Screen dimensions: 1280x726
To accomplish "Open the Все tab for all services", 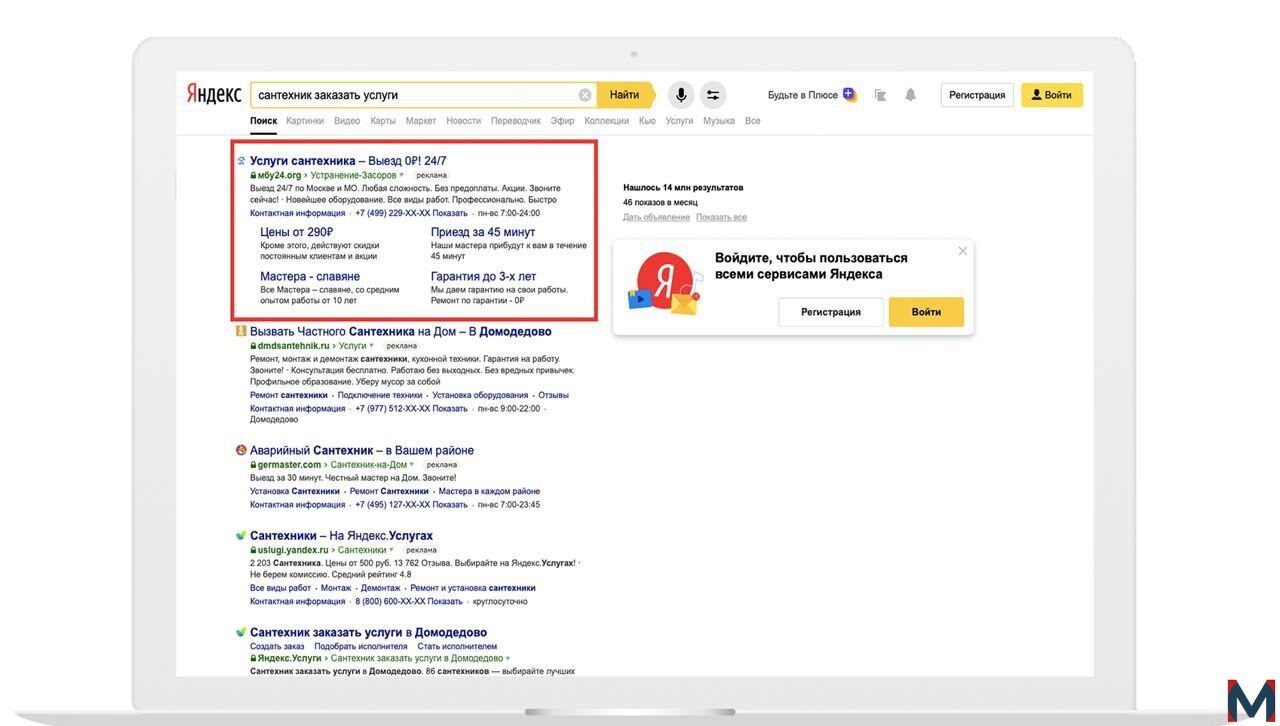I will (x=753, y=121).
